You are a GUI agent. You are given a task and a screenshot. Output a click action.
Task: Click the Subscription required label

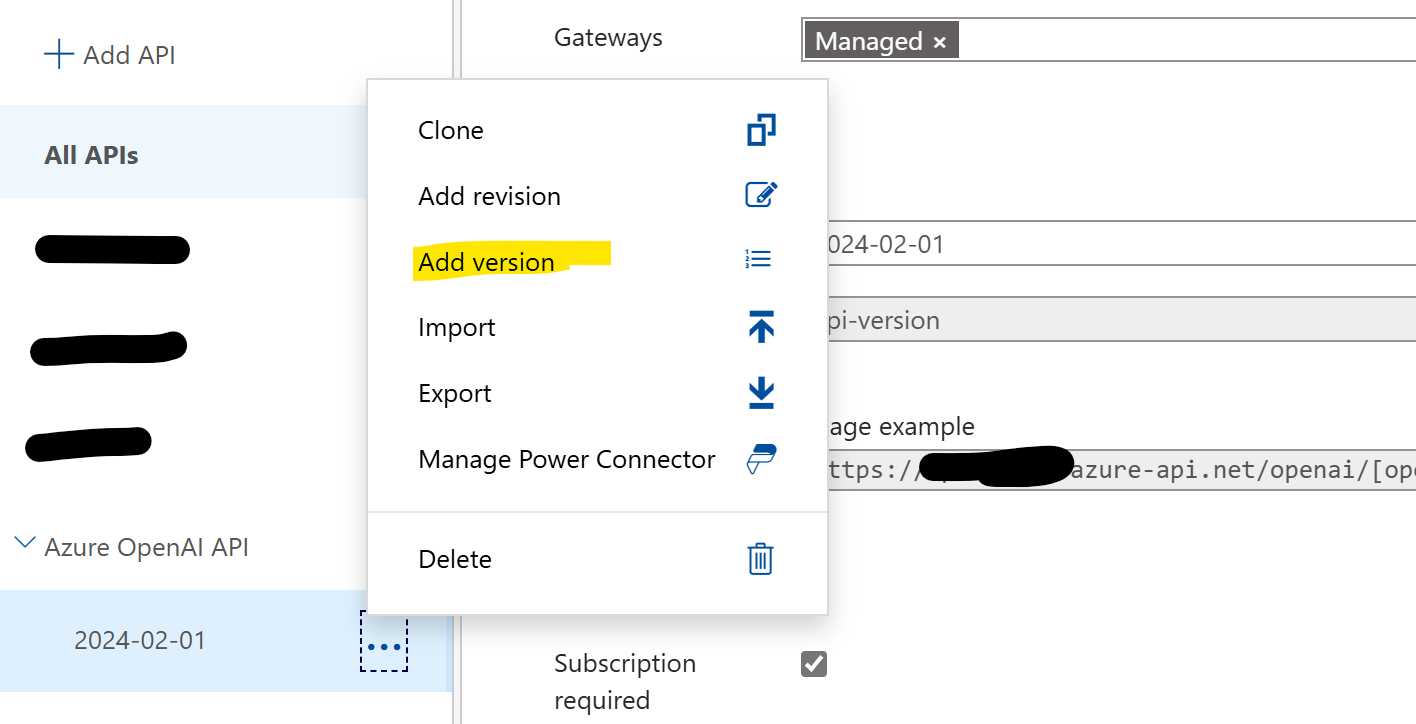click(x=625, y=681)
